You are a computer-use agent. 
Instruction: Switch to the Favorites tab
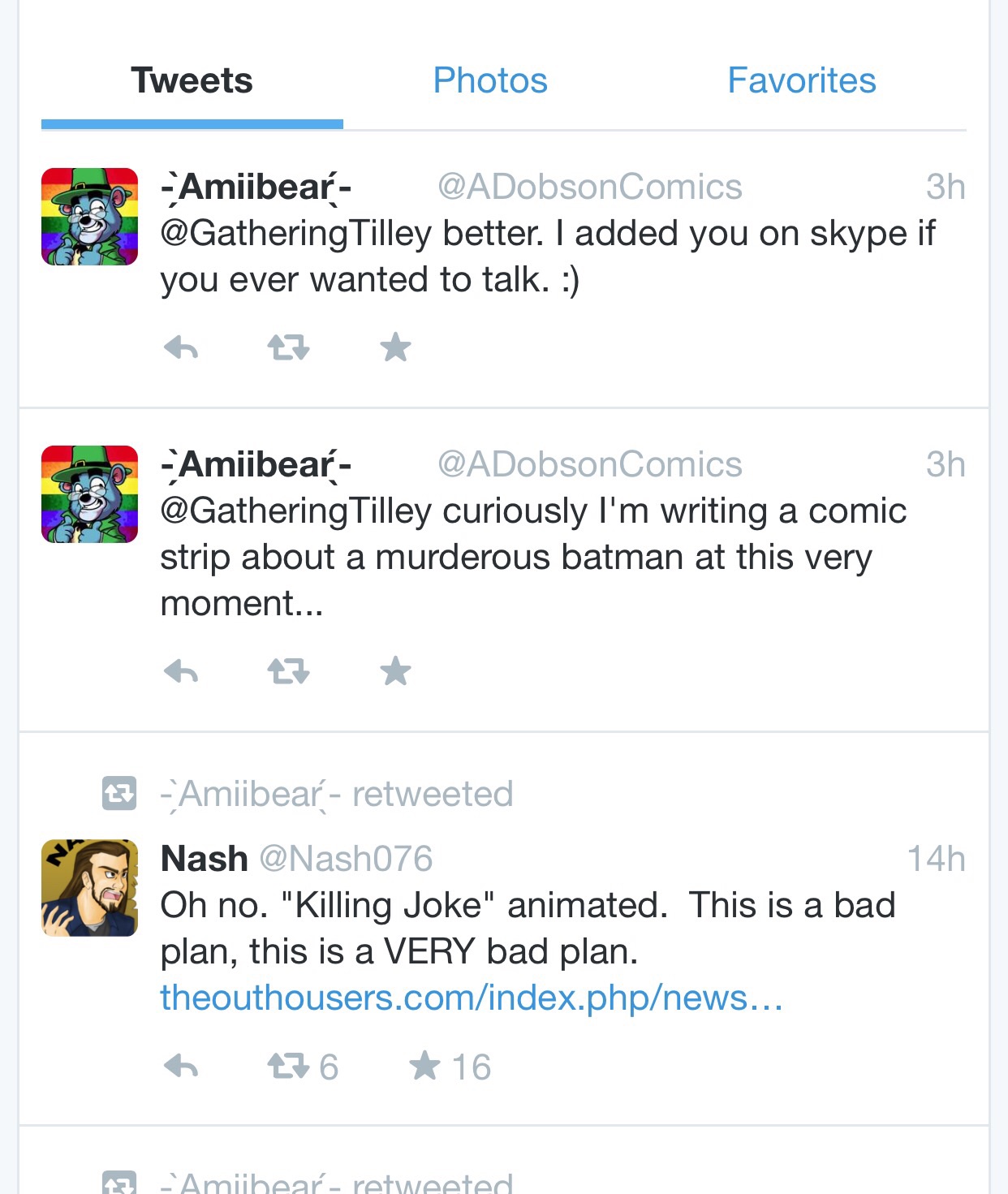802,80
